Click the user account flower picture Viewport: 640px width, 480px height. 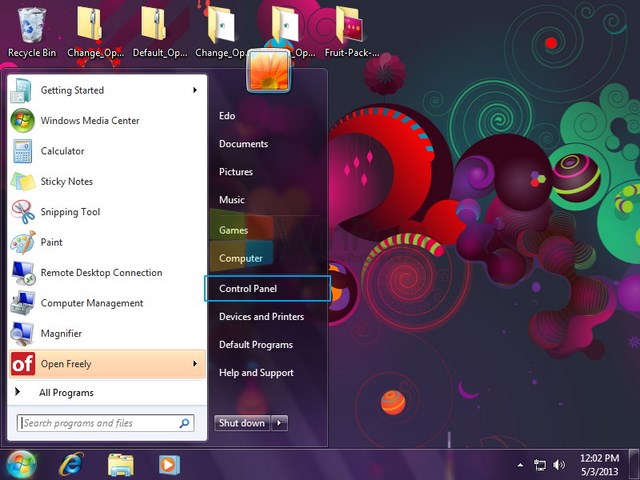268,70
